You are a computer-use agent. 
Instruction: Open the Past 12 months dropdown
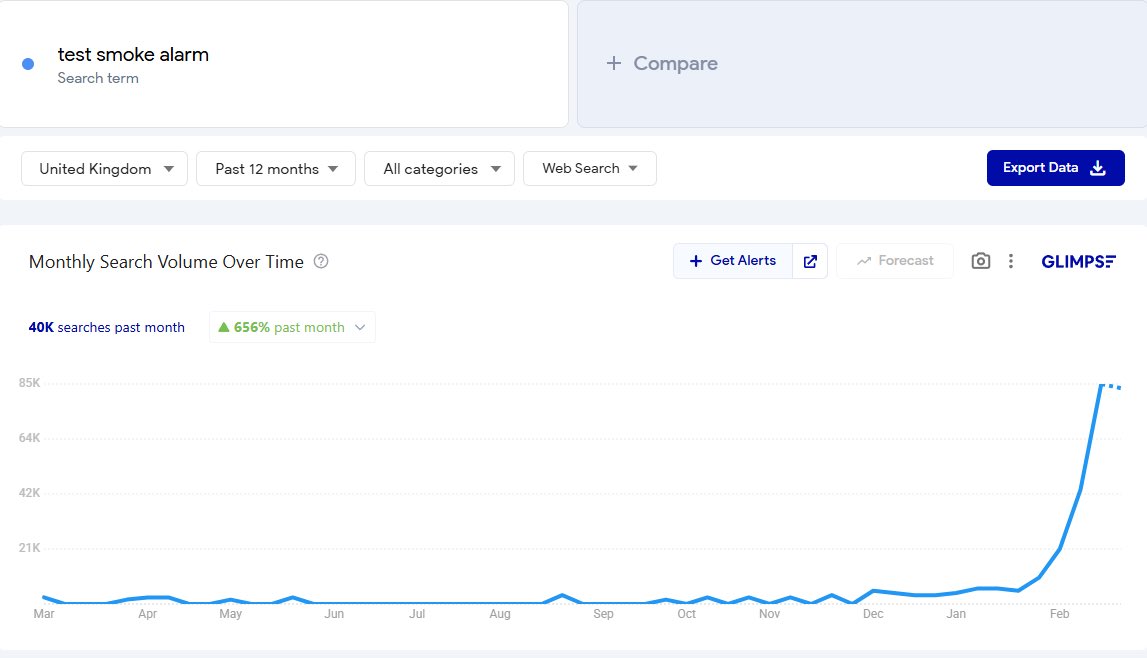[x=276, y=169]
